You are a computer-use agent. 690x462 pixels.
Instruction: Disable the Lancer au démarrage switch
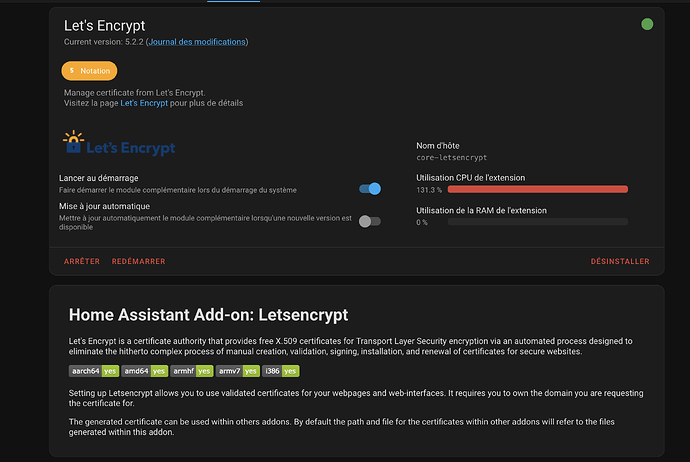tap(370, 189)
